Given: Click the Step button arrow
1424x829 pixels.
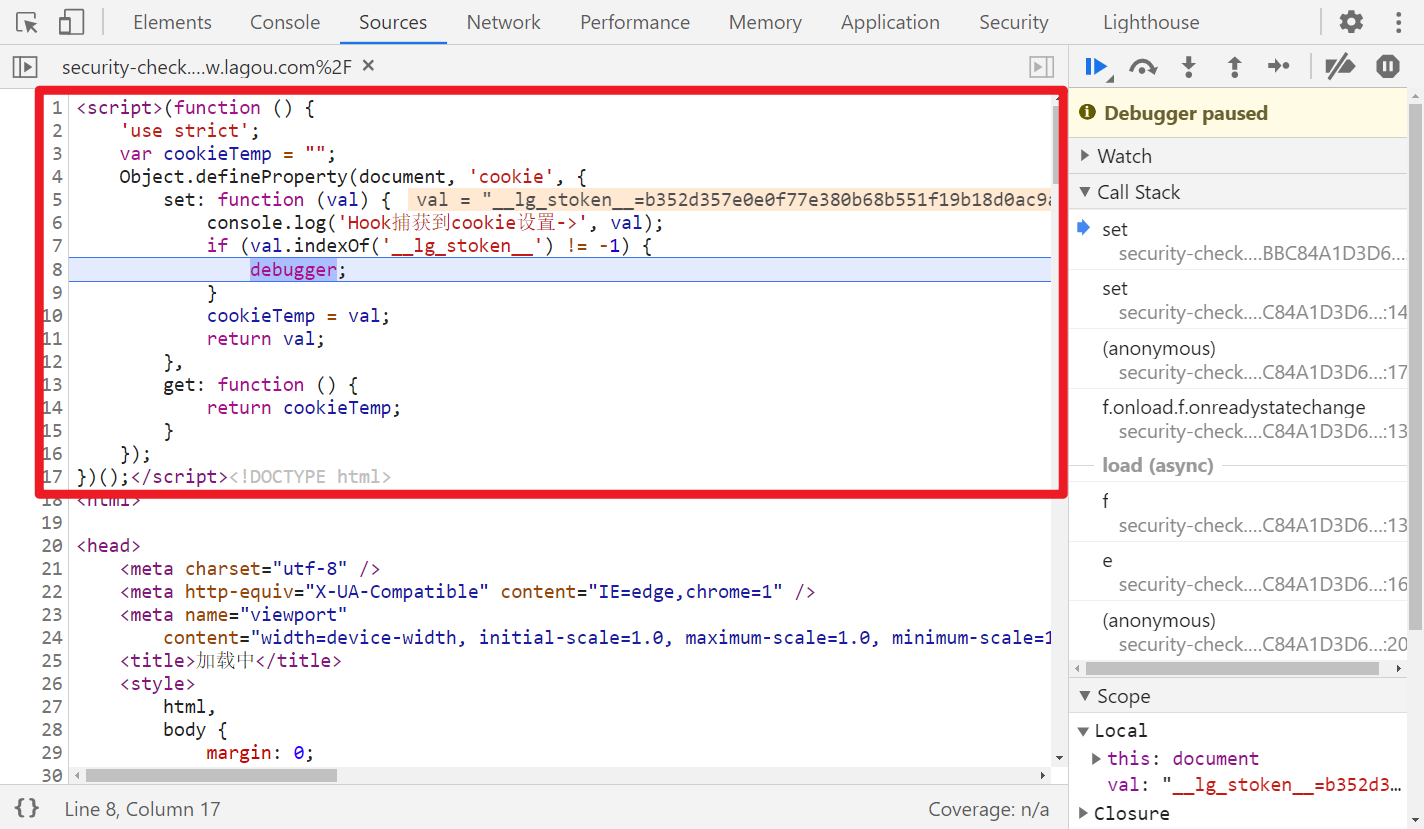Looking at the screenshot, I should [1279, 67].
